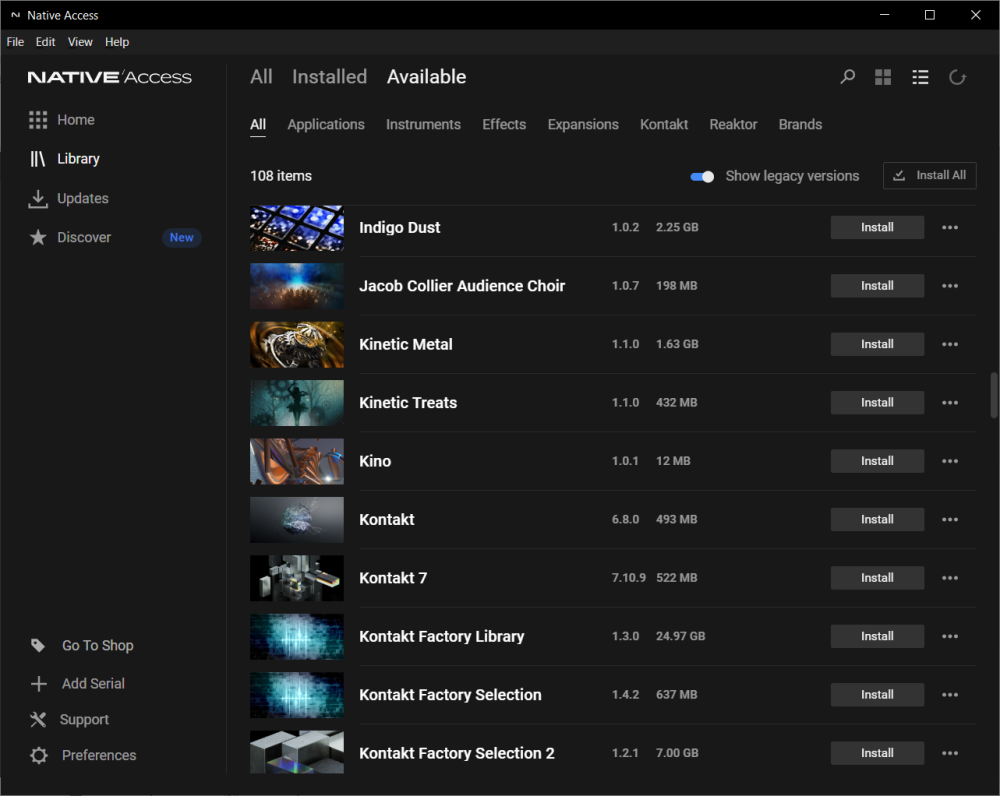
Task: Click the Go To Shop tag icon
Action: pyautogui.click(x=38, y=645)
